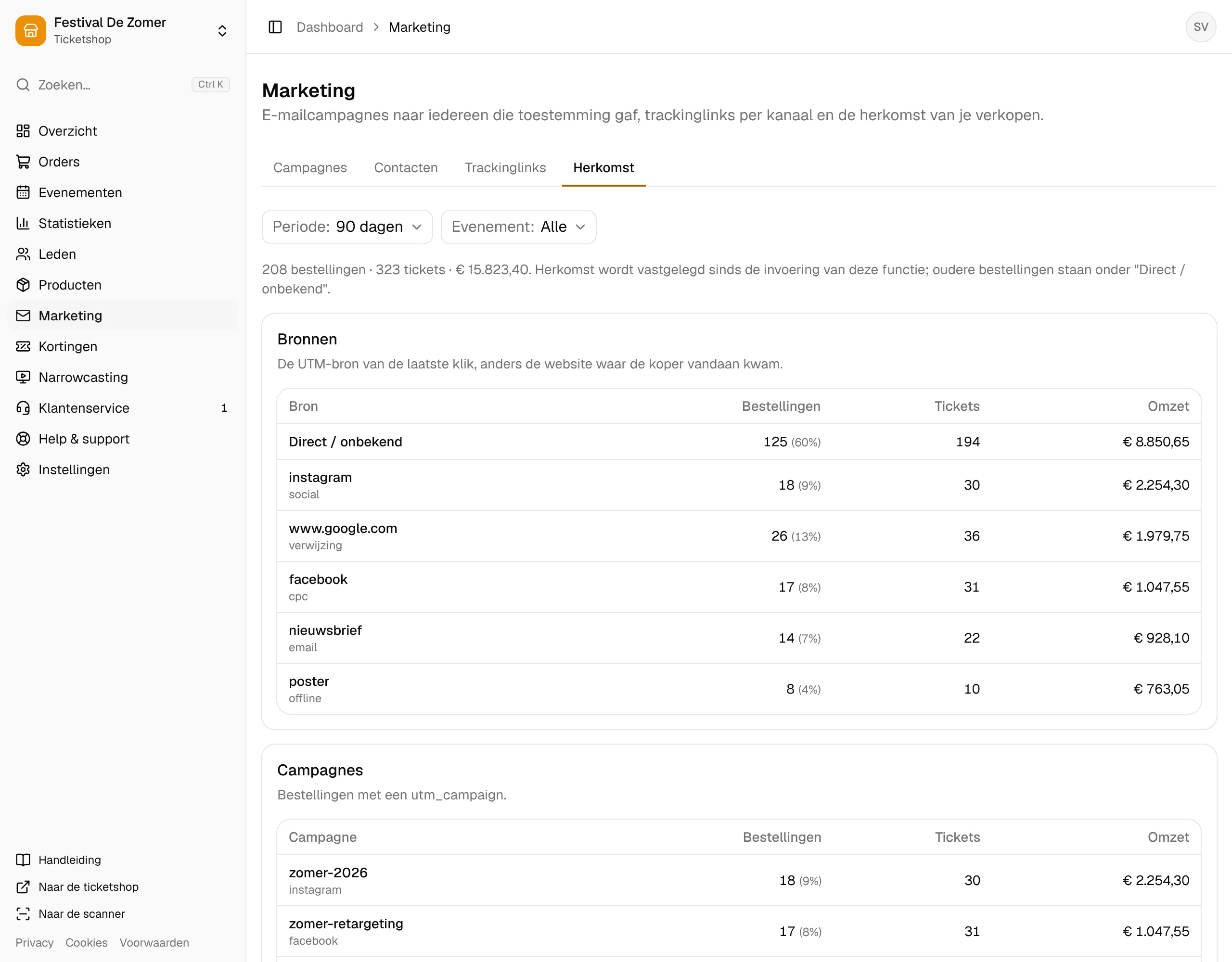This screenshot has width=1232, height=962.
Task: Click the zomer-retargeting campaign row
Action: pos(739,932)
